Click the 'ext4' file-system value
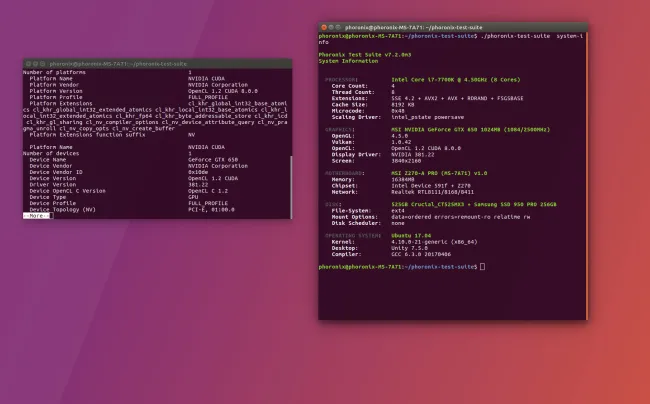 click(398, 210)
